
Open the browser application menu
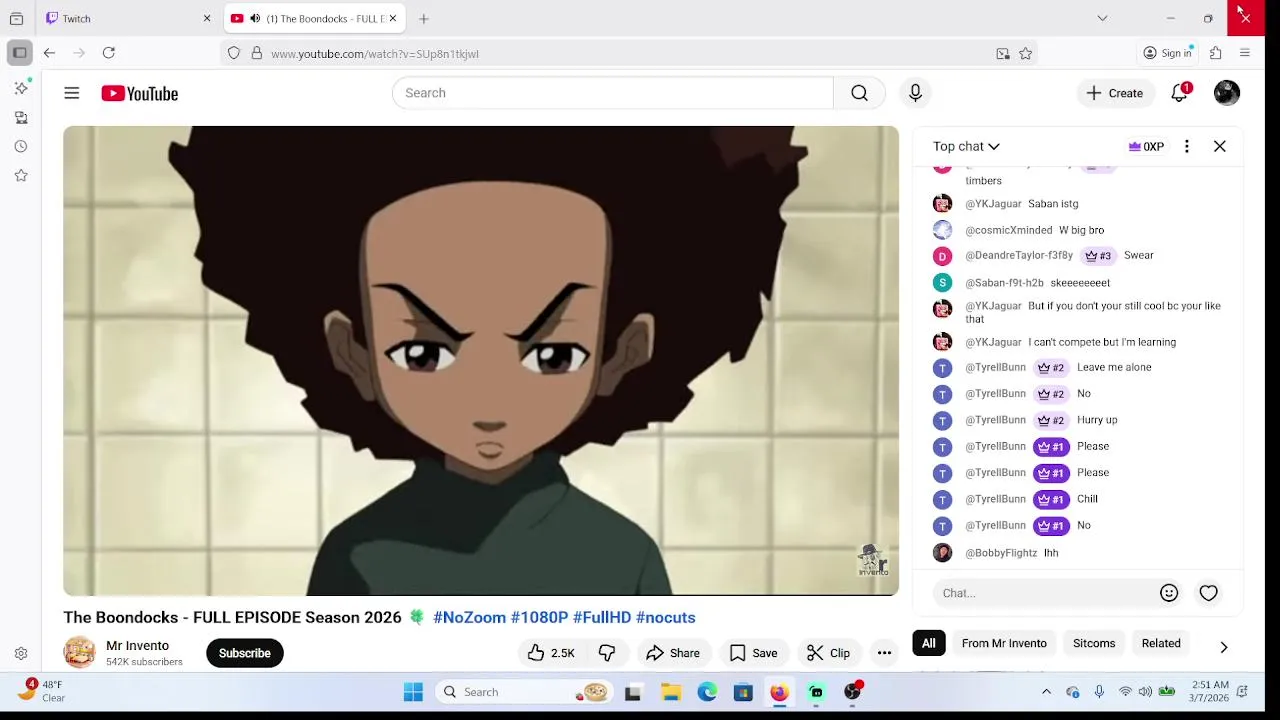pos(1245,53)
